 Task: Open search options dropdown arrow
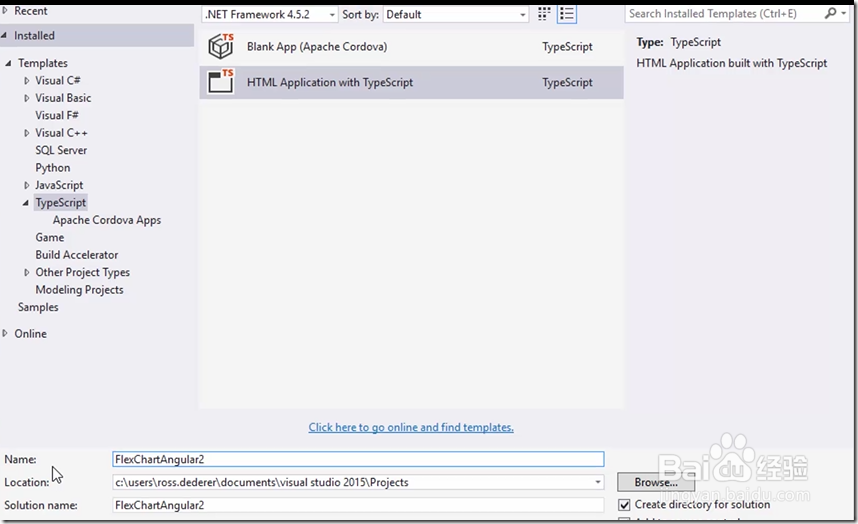coord(844,13)
